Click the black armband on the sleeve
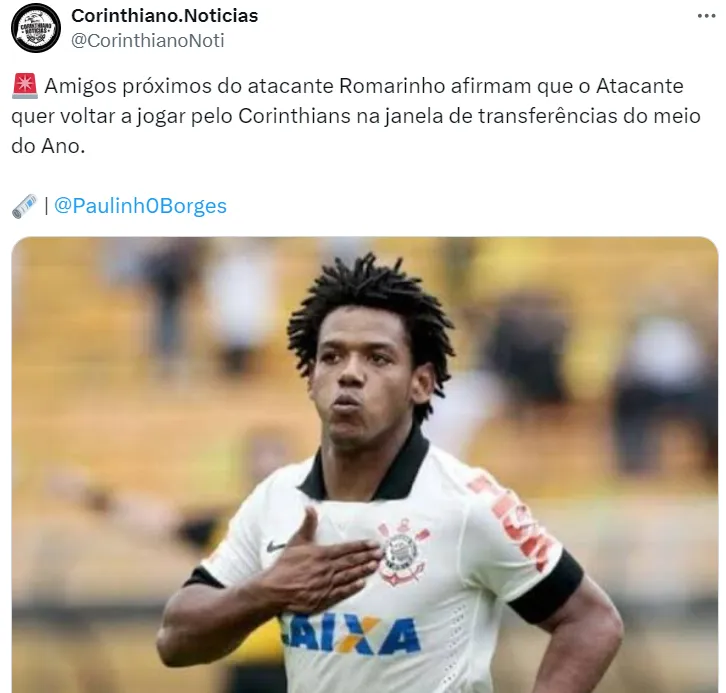726x693 pixels. click(x=546, y=587)
